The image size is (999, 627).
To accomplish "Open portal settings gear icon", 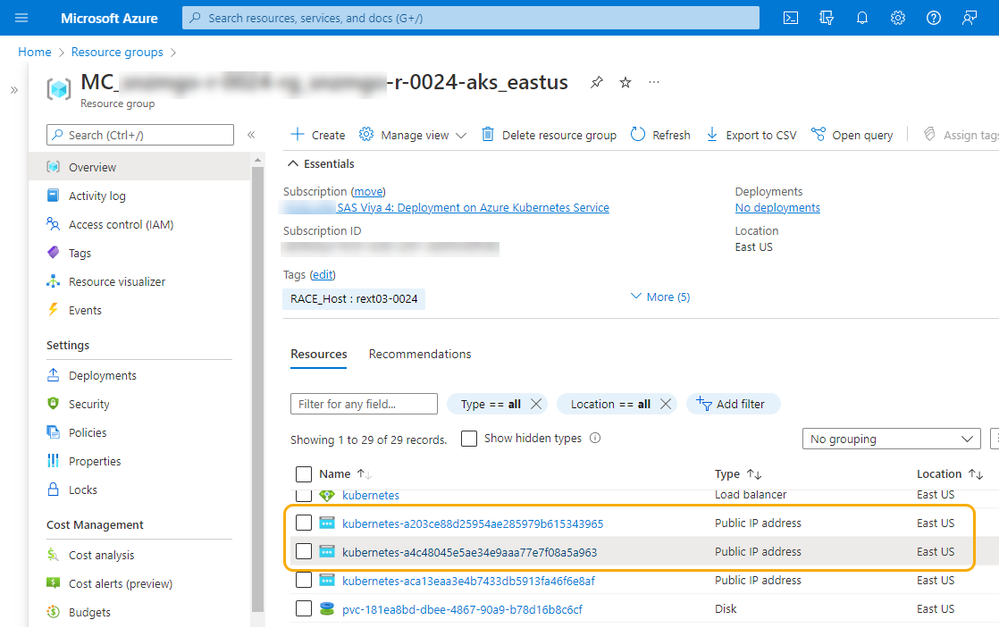I will pyautogui.click(x=898, y=18).
